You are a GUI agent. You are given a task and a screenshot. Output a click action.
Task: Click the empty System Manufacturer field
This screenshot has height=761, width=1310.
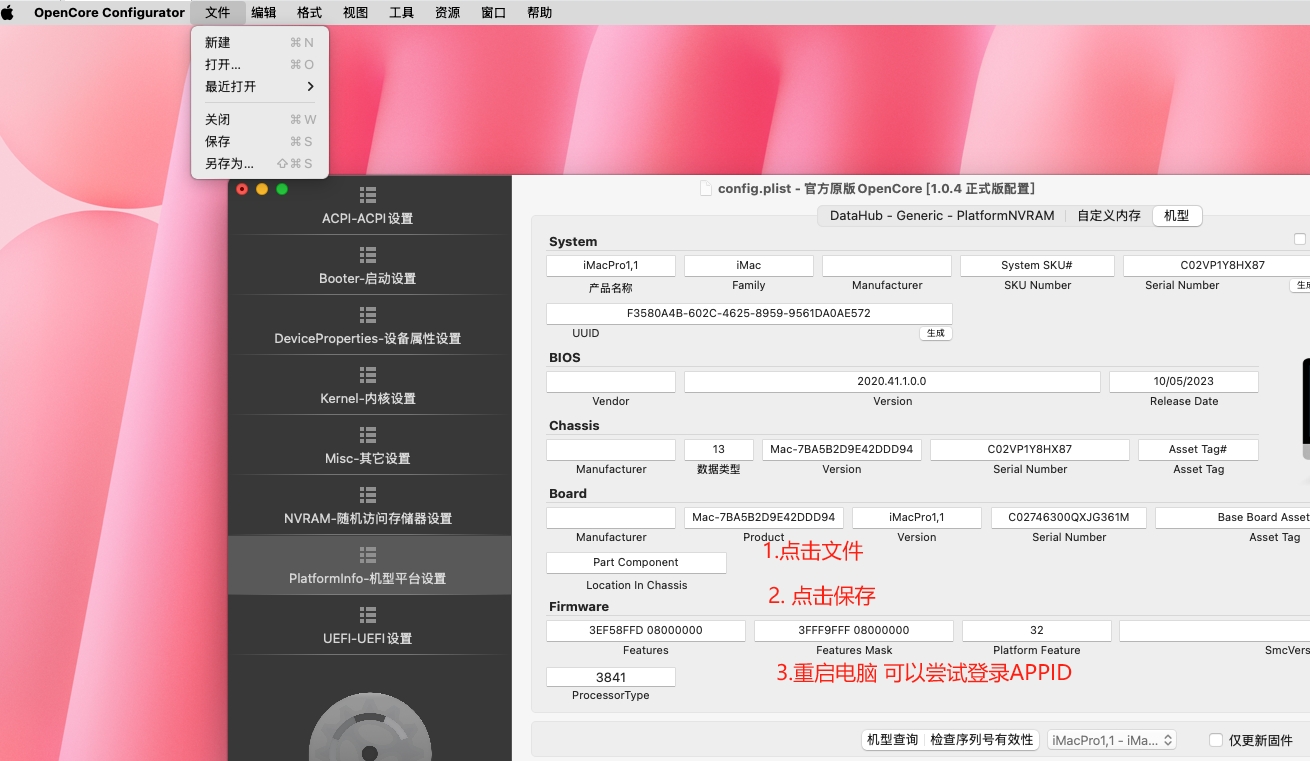887,265
